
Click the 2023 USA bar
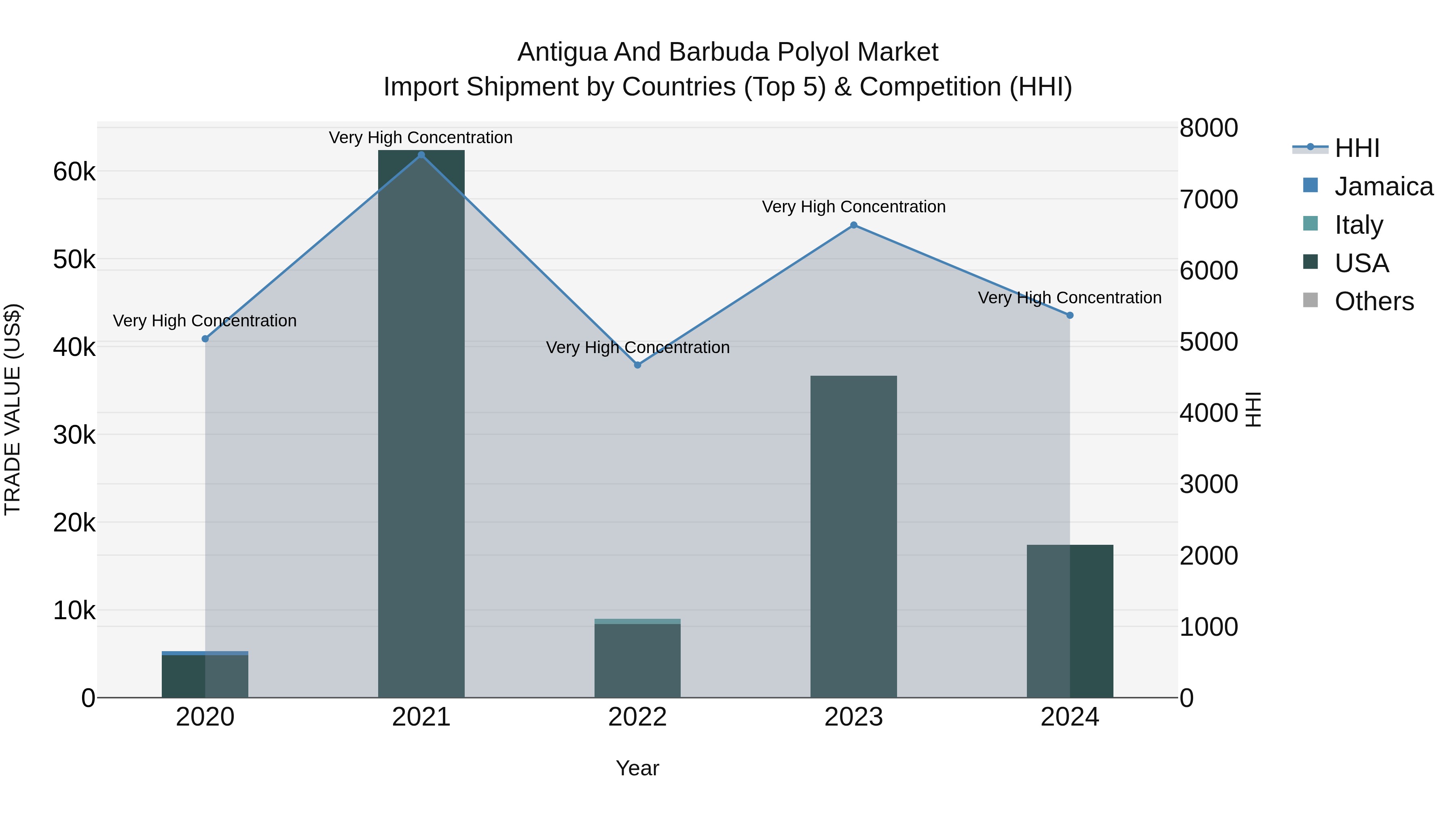coord(853,536)
